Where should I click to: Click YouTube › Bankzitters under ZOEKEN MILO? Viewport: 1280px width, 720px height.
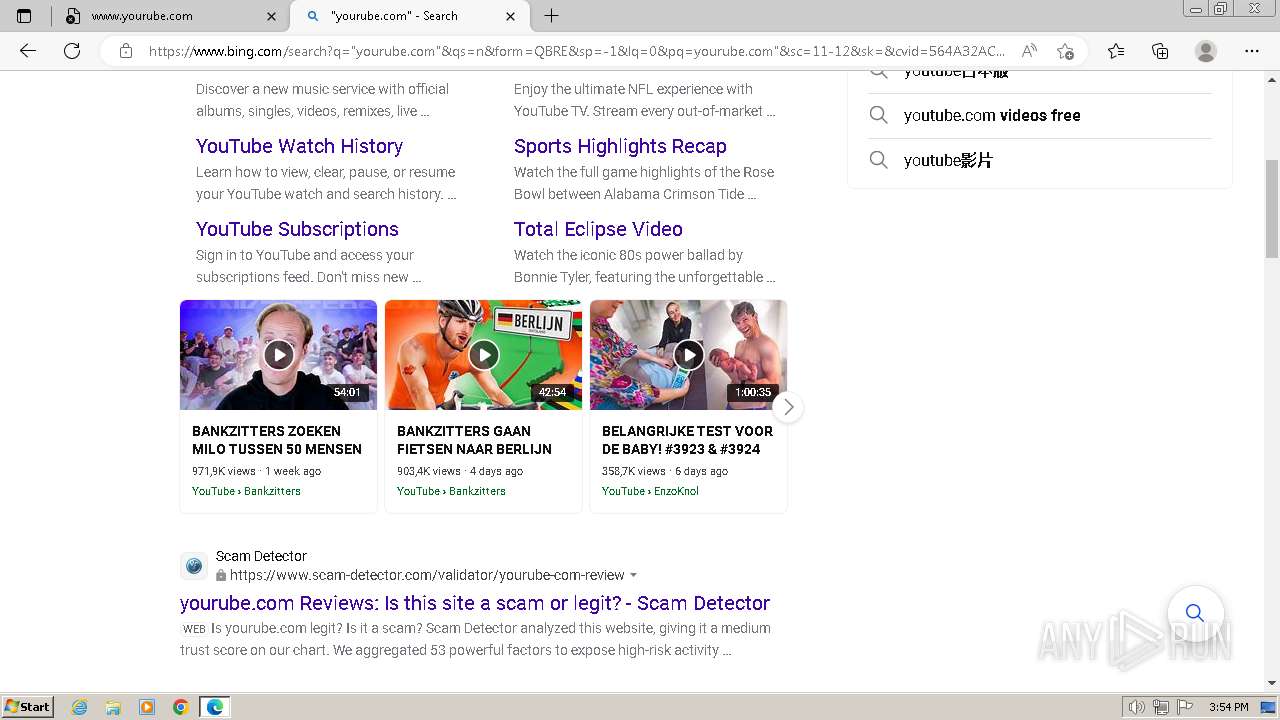(246, 491)
